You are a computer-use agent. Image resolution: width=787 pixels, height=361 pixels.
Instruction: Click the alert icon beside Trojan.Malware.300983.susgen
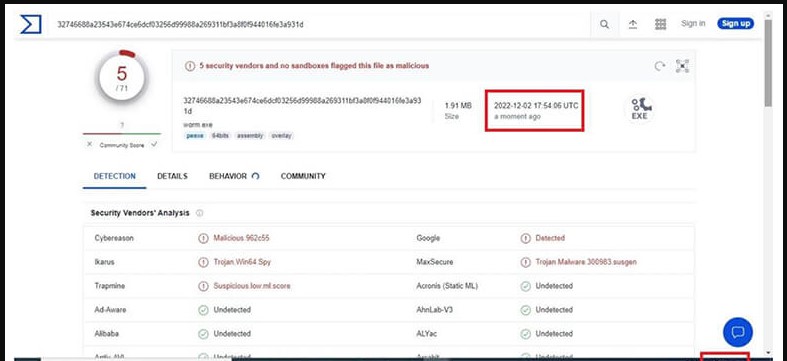point(526,262)
